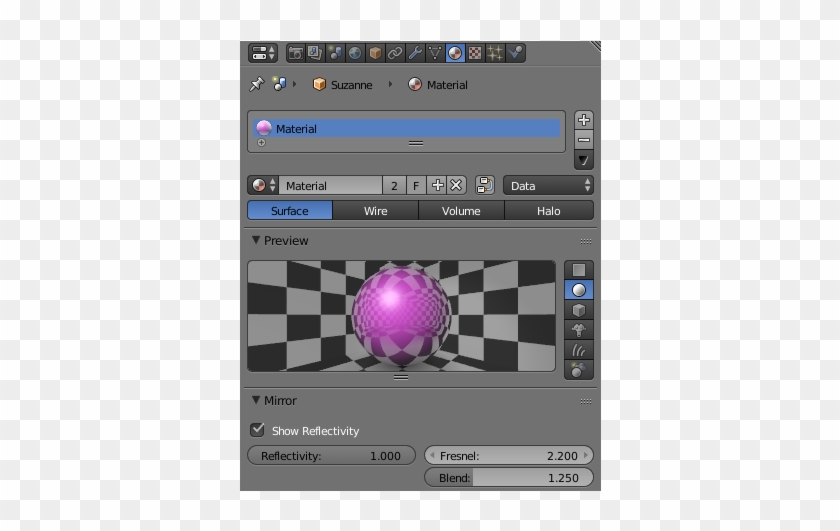Screen dimensions: 840x531
Task: Select Volume material type
Action: click(x=461, y=211)
